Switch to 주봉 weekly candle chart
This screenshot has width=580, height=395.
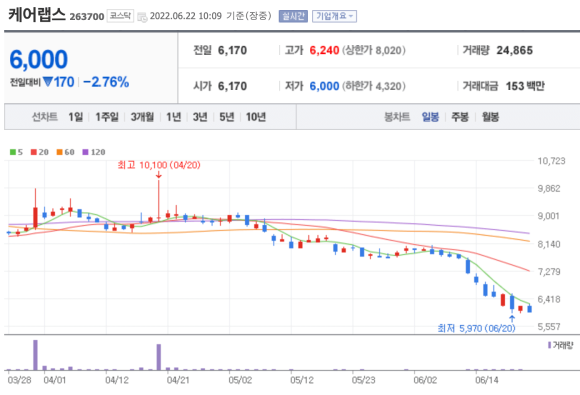click(x=460, y=117)
